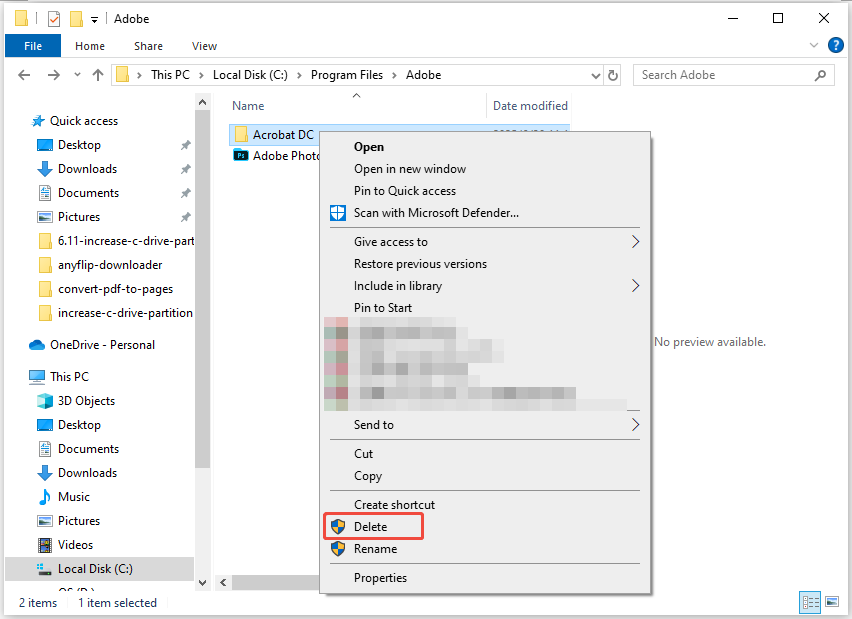852x619 pixels.
Task: Go up one folder level arrow
Action: (98, 75)
